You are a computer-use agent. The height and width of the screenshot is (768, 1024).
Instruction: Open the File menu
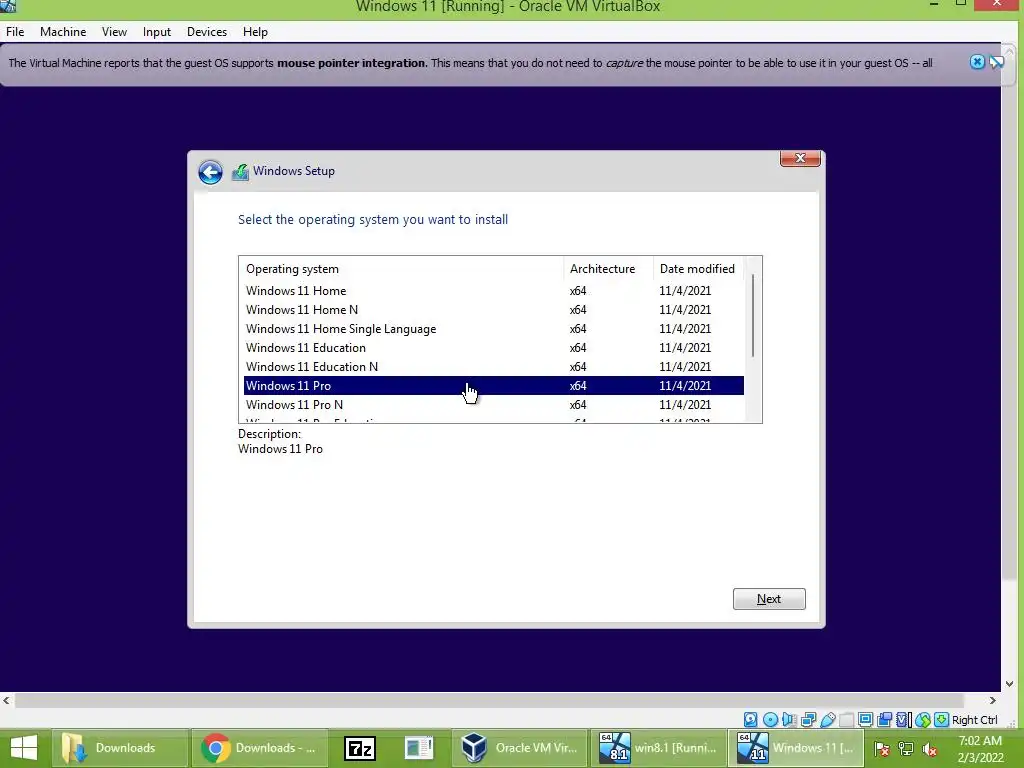15,32
